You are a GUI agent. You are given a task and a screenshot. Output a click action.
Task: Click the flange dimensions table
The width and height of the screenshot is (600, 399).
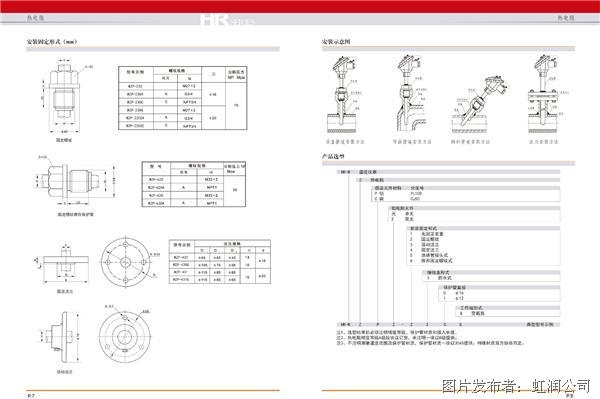(x=220, y=262)
